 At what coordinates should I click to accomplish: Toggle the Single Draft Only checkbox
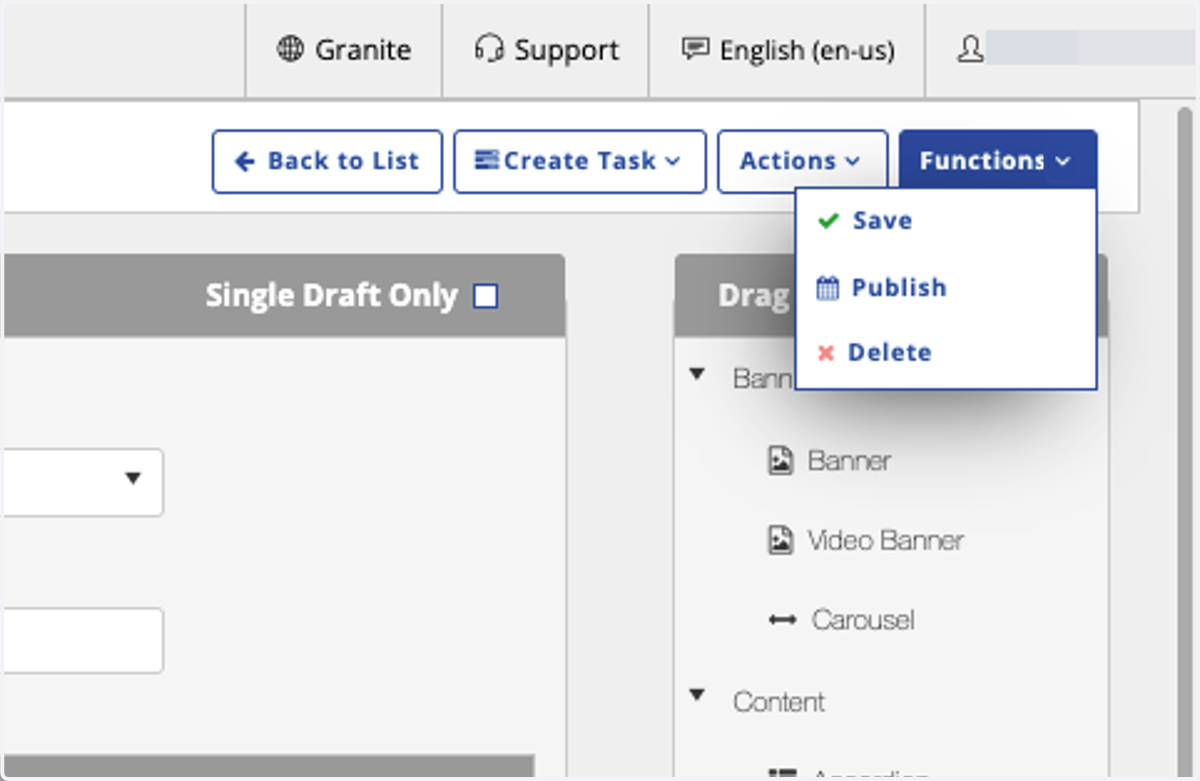486,296
